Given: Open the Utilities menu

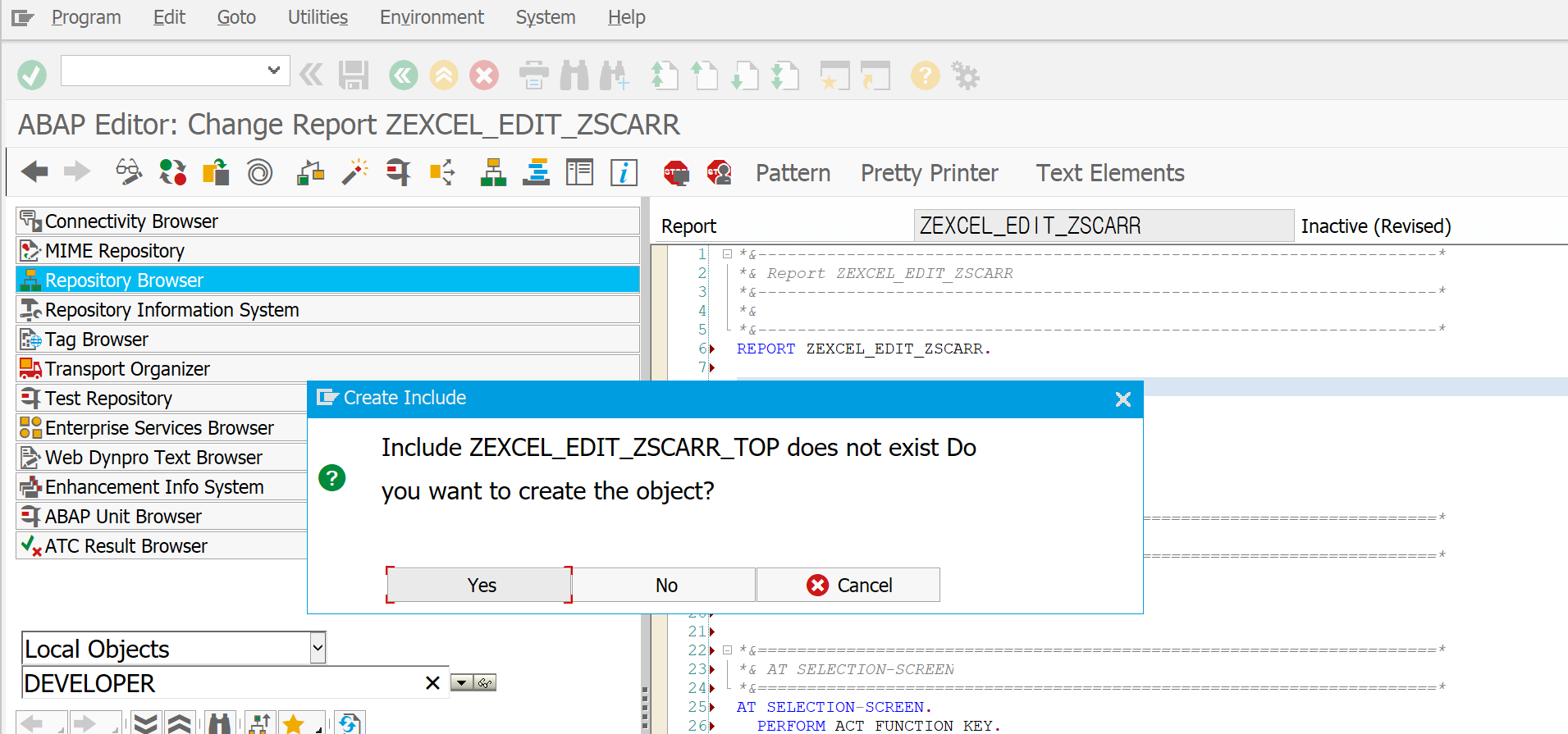Looking at the screenshot, I should click(x=318, y=17).
